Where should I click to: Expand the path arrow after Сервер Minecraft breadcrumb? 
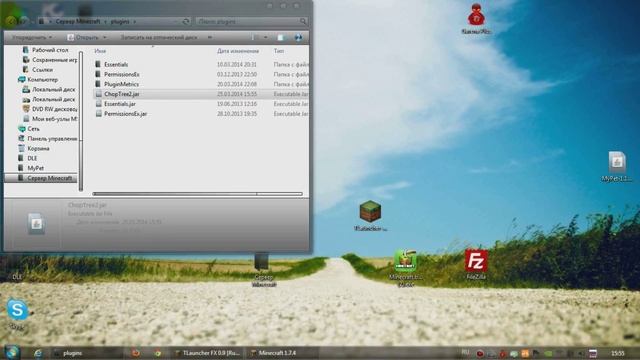pyautogui.click(x=105, y=21)
